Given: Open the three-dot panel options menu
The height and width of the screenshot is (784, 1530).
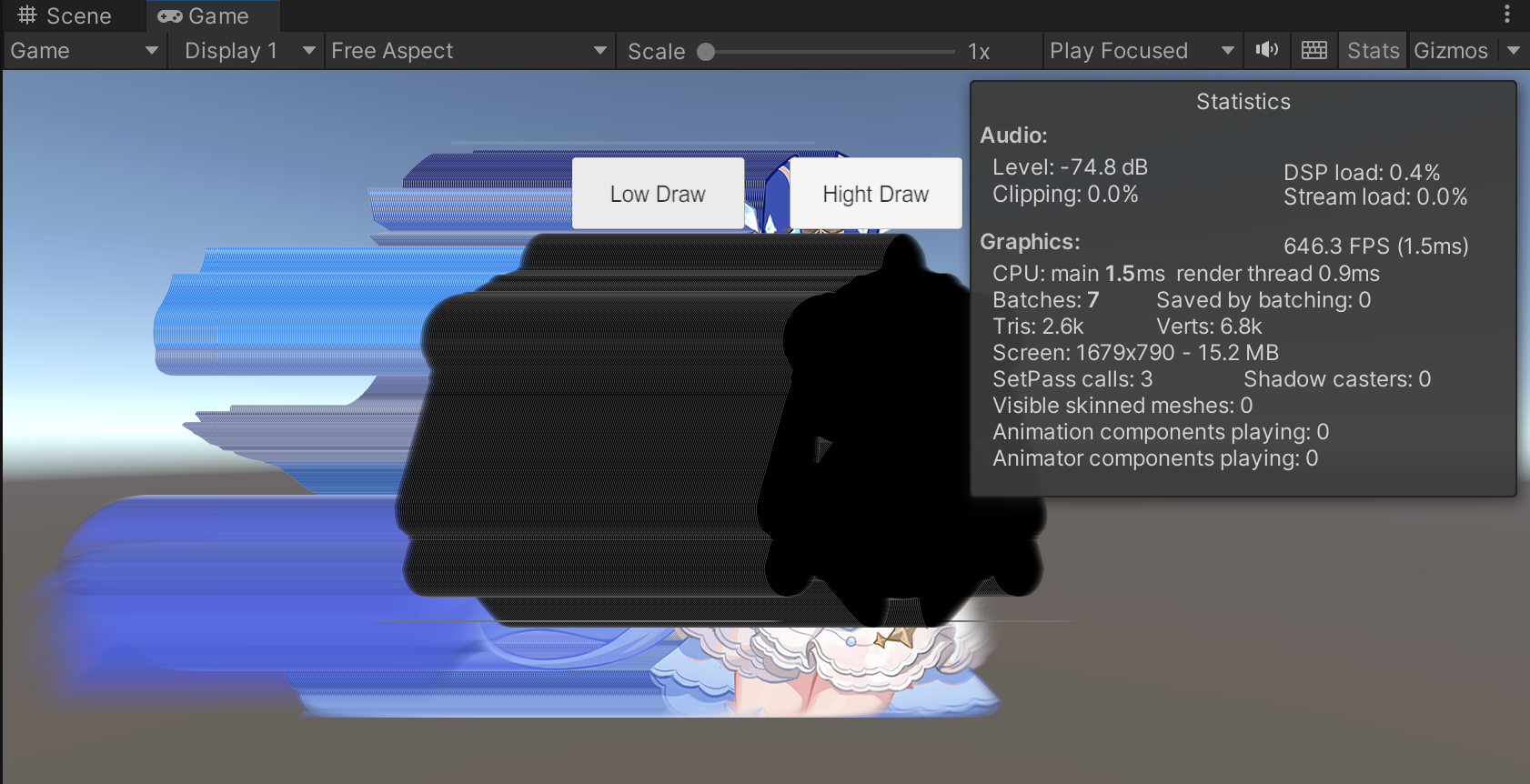Looking at the screenshot, I should pyautogui.click(x=1507, y=14).
